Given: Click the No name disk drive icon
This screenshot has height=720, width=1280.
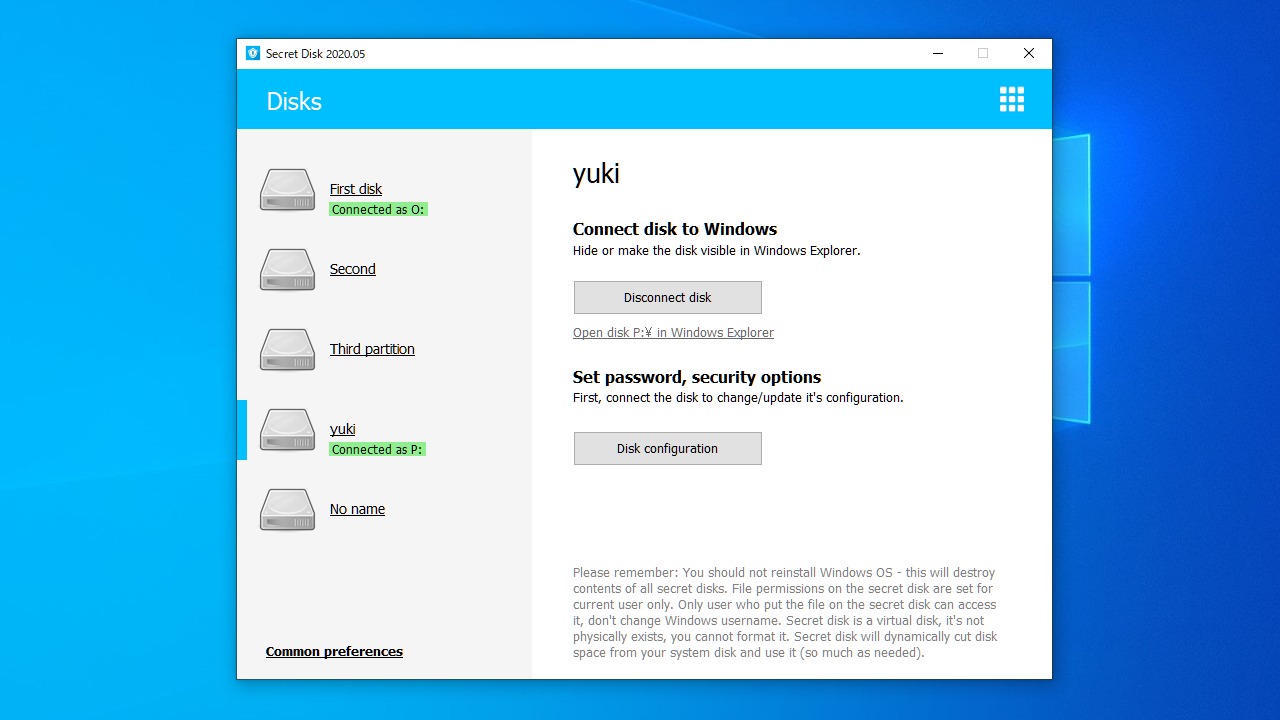Looking at the screenshot, I should pos(287,510).
